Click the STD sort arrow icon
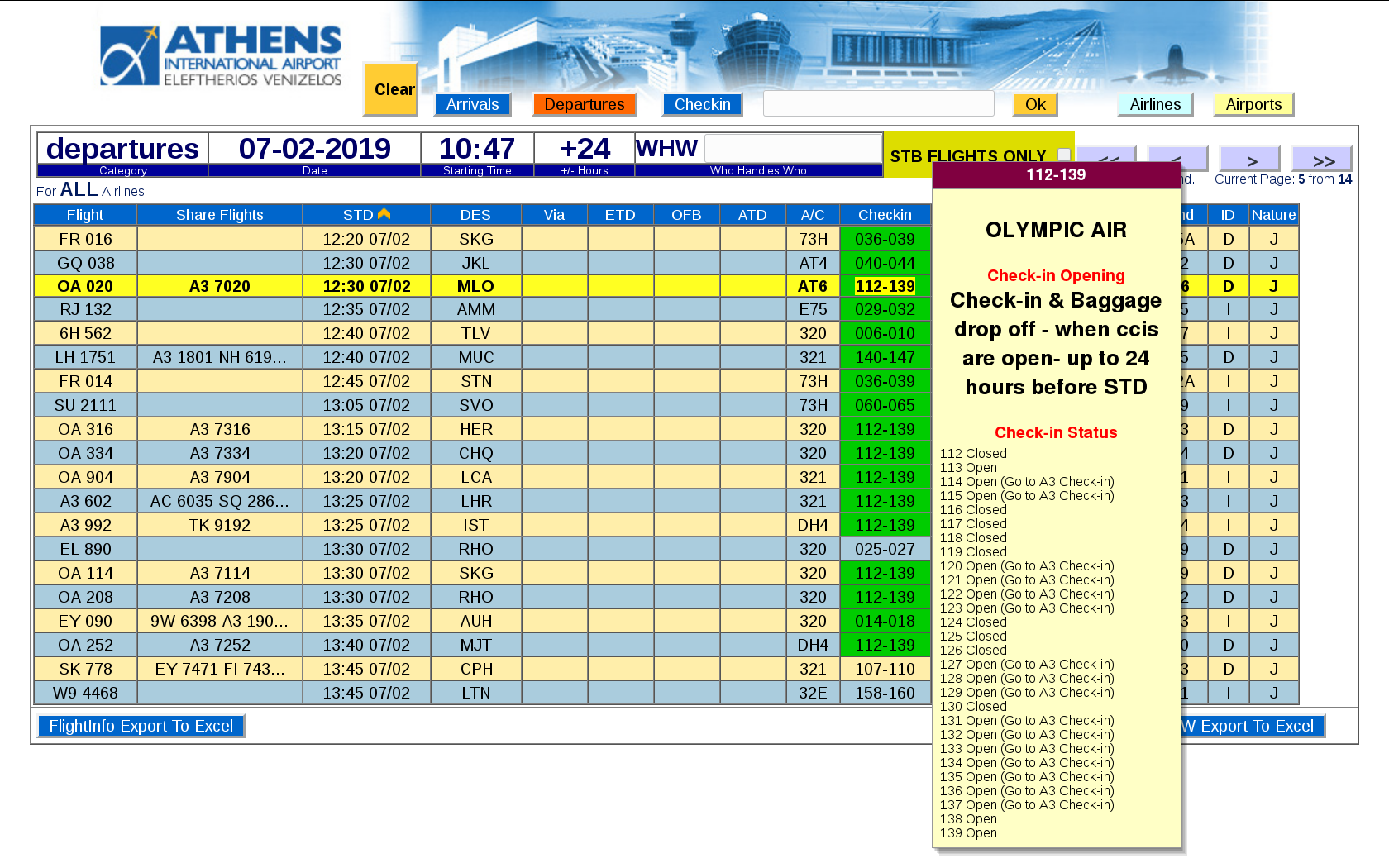 (x=384, y=214)
